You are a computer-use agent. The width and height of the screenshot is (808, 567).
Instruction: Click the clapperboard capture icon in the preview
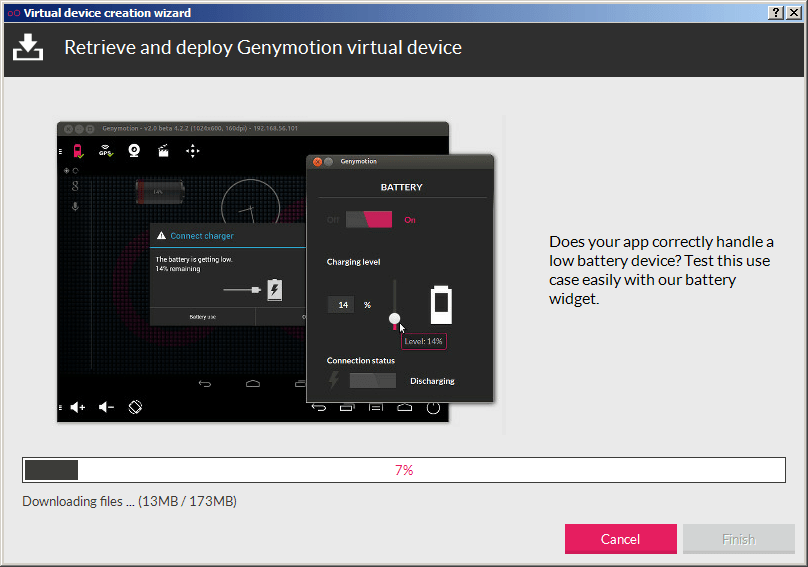163,151
